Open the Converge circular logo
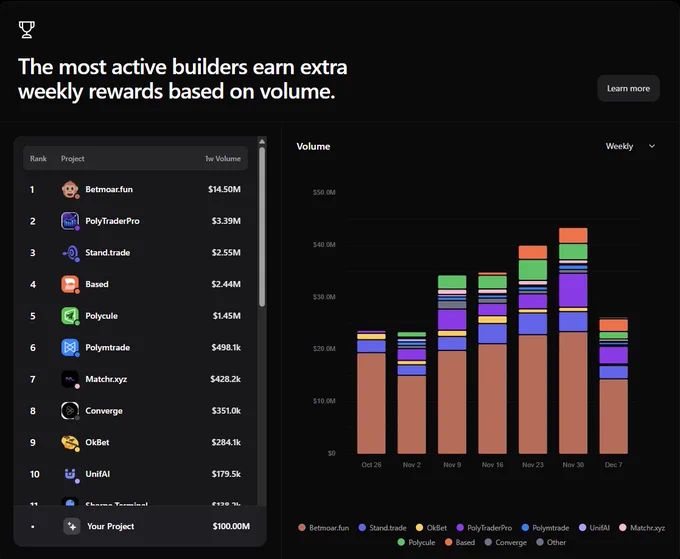Screen dimensions: 680x559 tap(70, 411)
